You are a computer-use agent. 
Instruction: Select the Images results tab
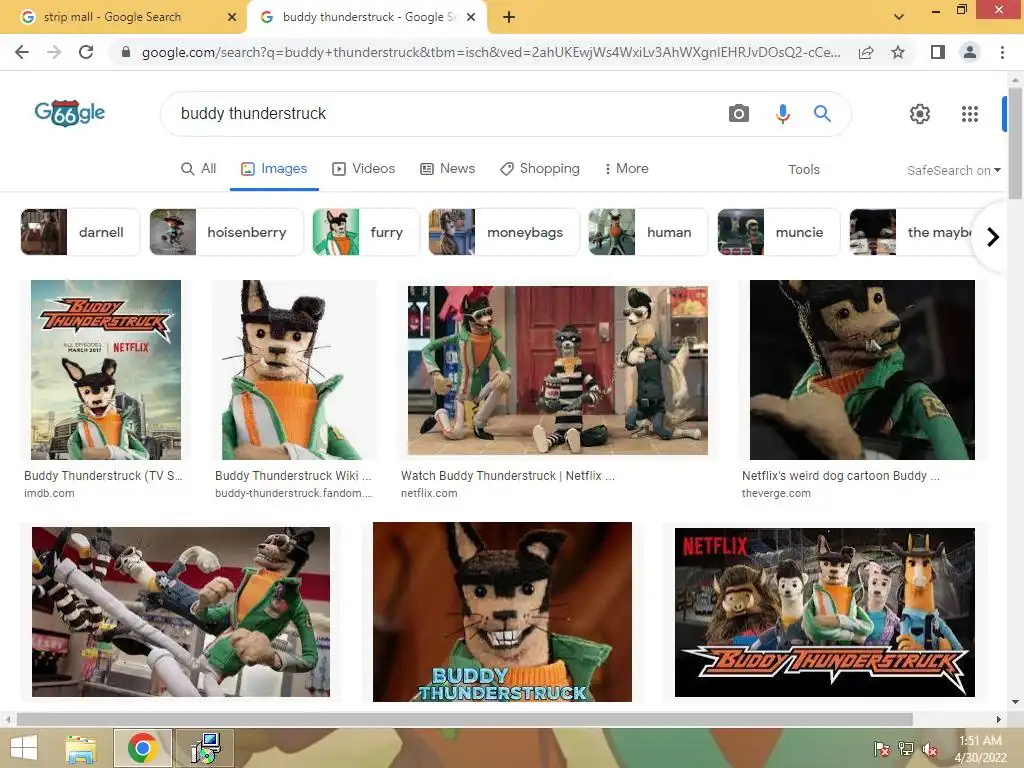click(274, 168)
